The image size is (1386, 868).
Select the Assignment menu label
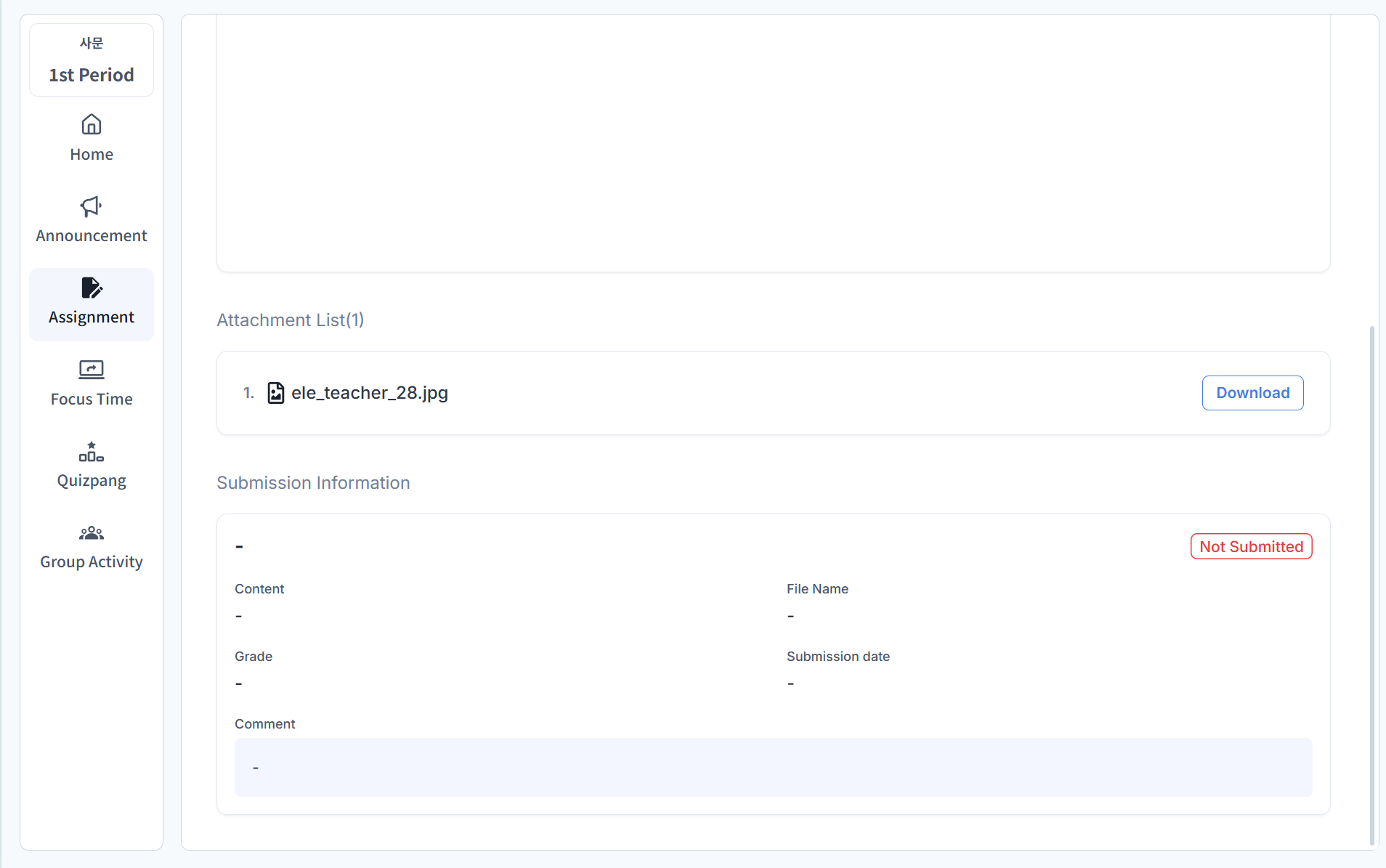92,317
